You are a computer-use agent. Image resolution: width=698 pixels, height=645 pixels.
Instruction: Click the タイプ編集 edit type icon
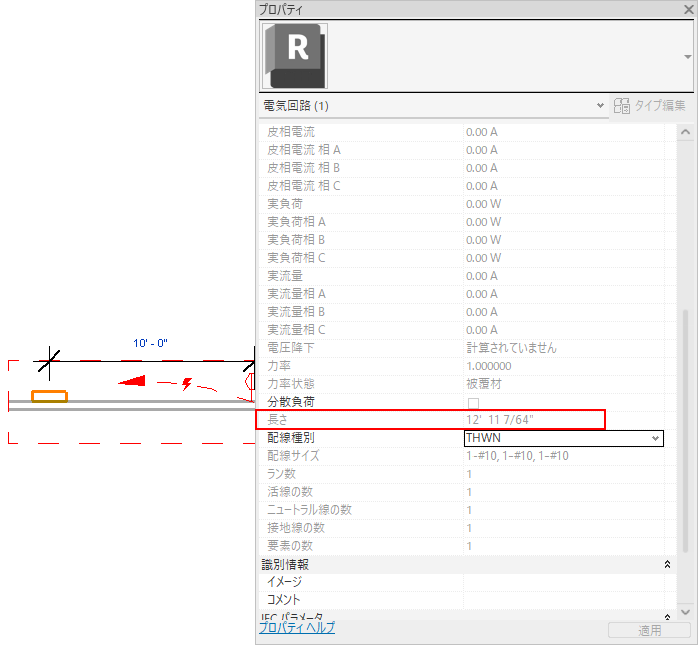coord(622,106)
